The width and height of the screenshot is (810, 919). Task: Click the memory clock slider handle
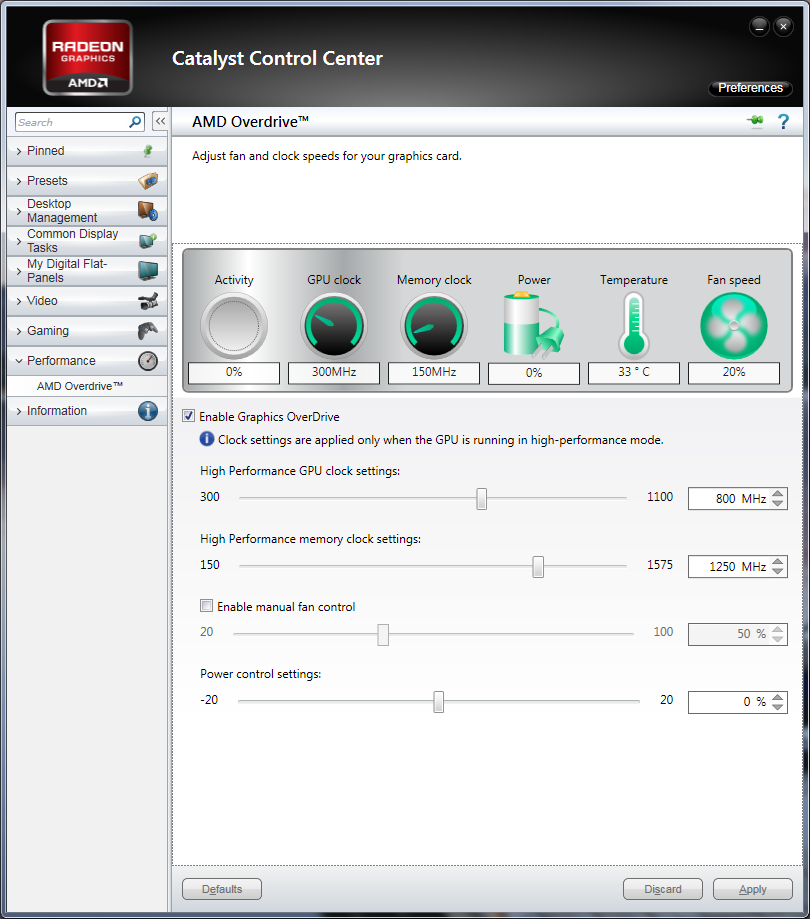[x=538, y=567]
